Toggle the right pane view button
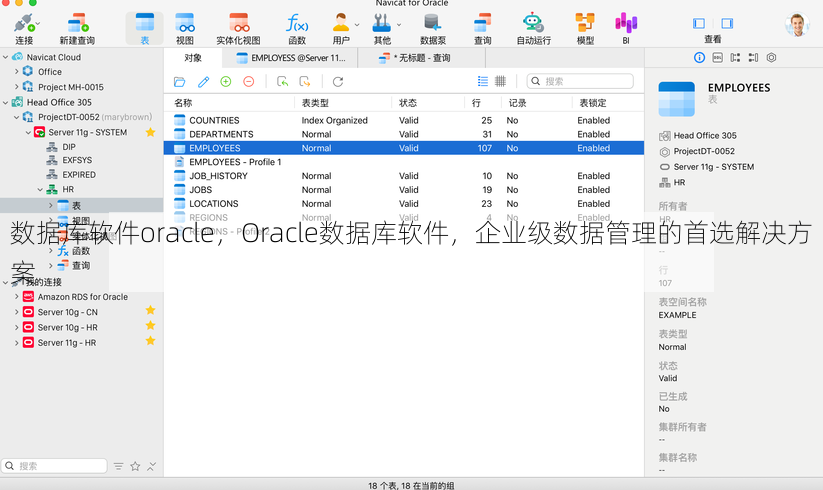Image resolution: width=823 pixels, height=490 pixels. click(727, 23)
